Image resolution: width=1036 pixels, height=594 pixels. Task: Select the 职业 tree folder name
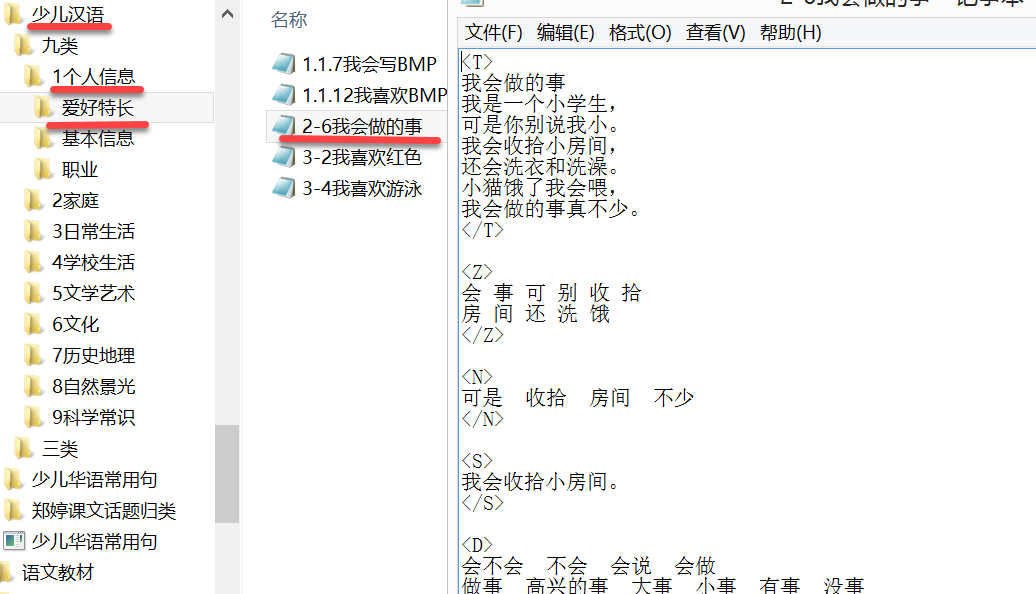coord(80,169)
